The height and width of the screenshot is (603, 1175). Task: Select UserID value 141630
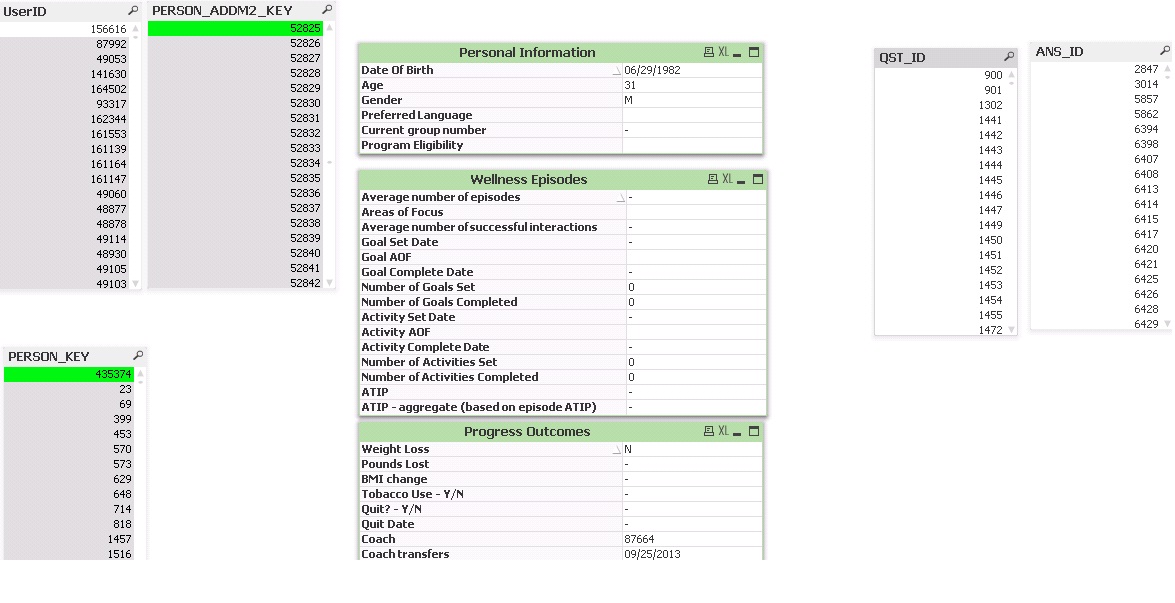pos(65,74)
